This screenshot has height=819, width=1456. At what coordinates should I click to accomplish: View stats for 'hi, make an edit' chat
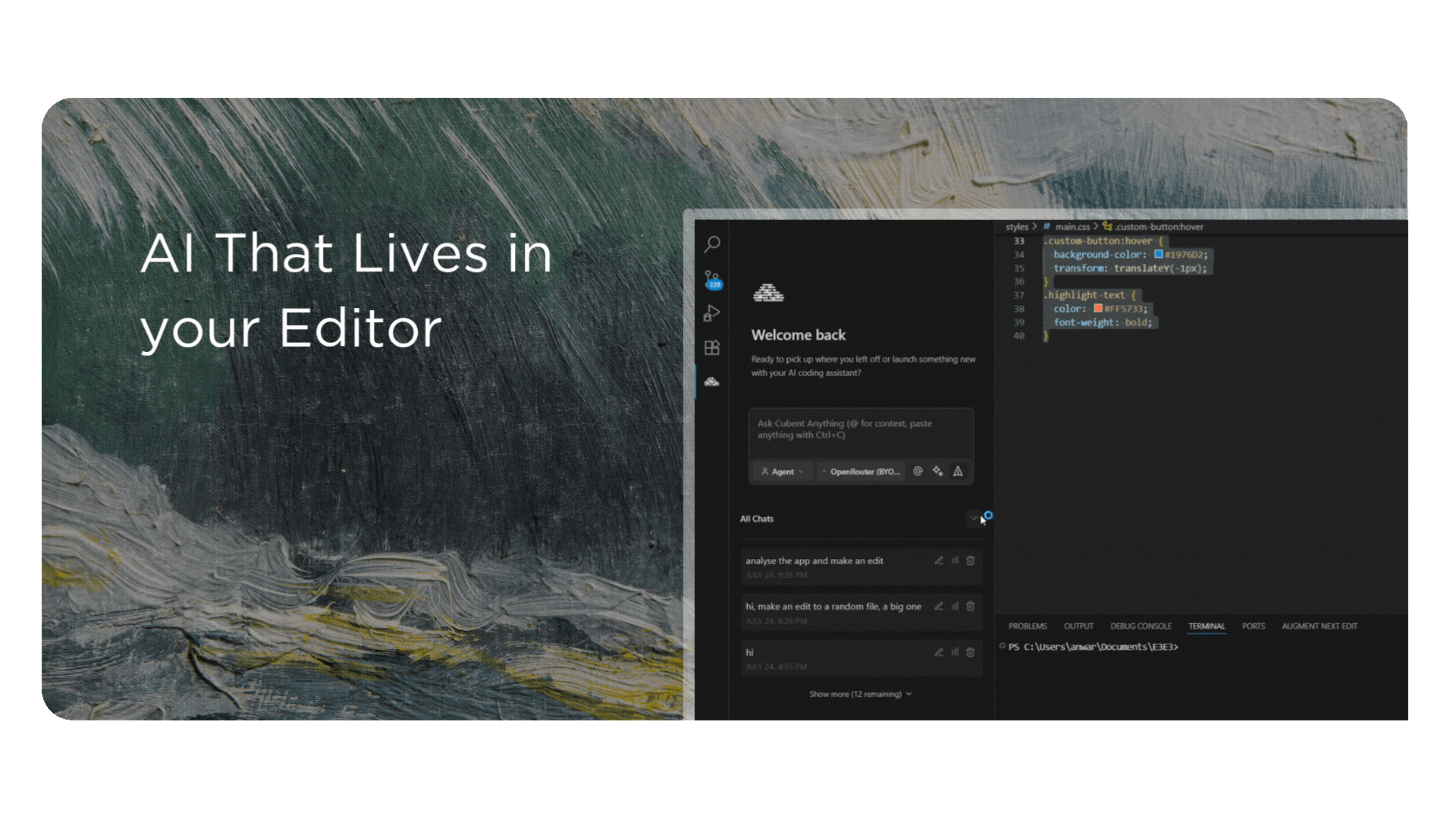point(955,606)
